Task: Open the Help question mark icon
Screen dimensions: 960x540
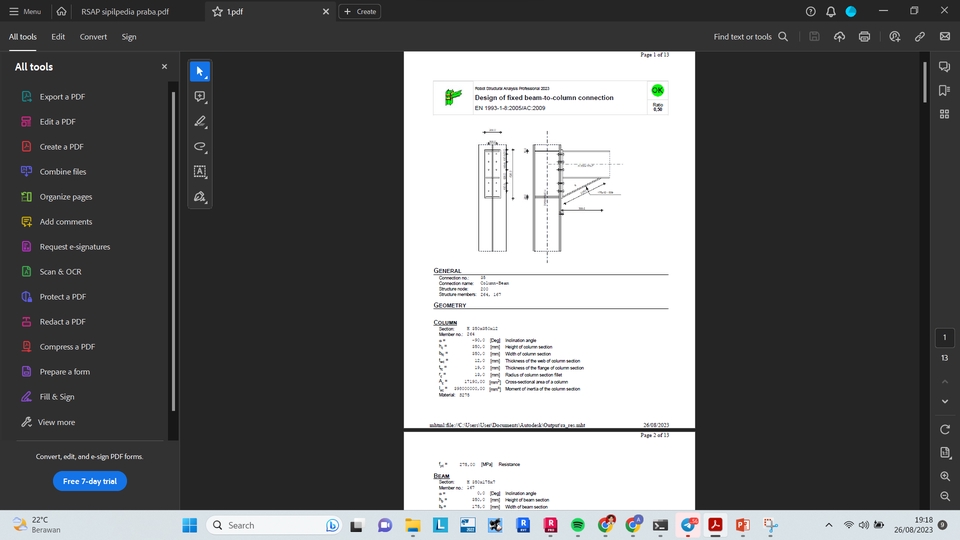Action: pyautogui.click(x=811, y=12)
